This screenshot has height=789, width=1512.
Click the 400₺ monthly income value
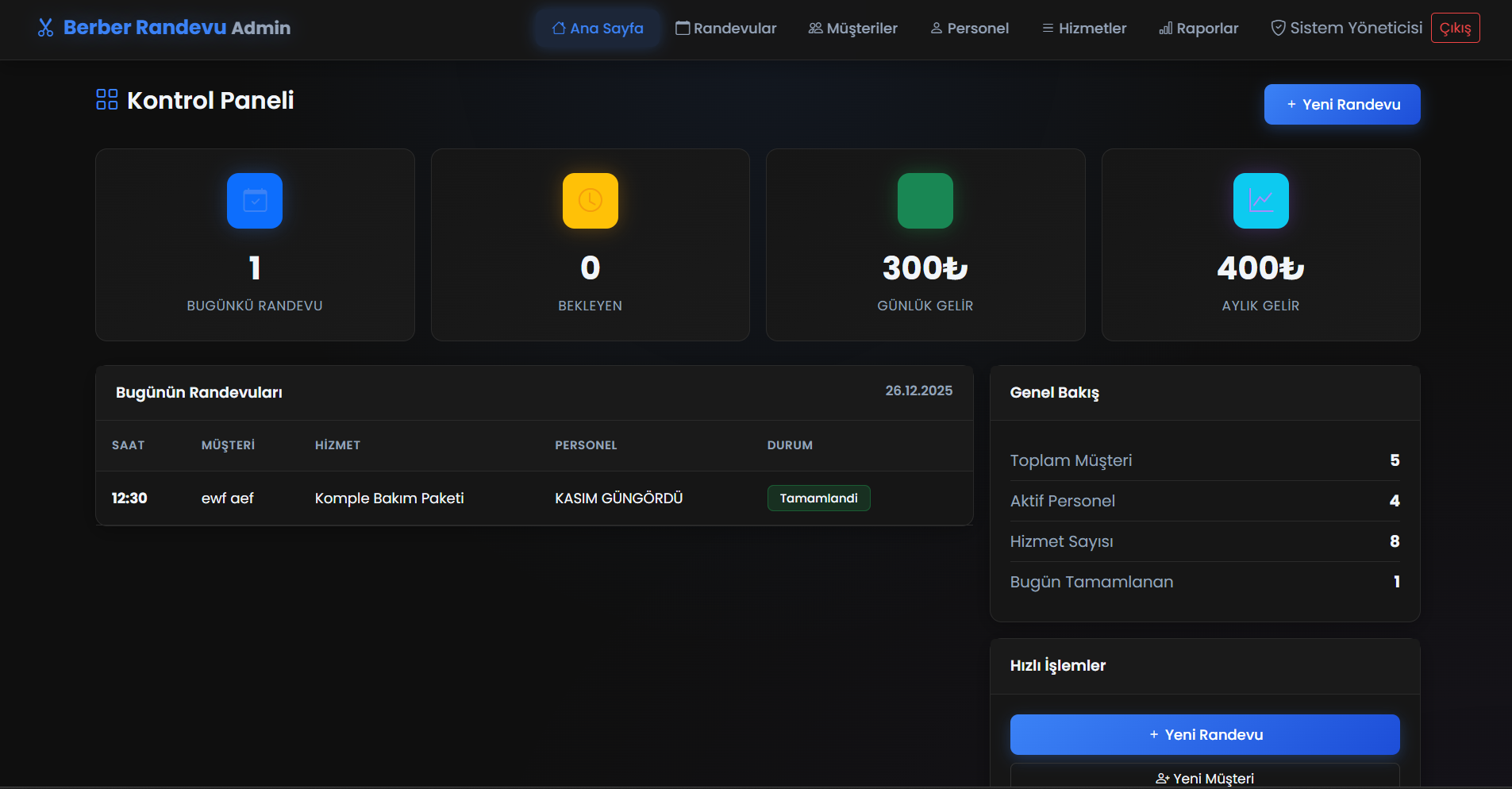click(x=1261, y=268)
